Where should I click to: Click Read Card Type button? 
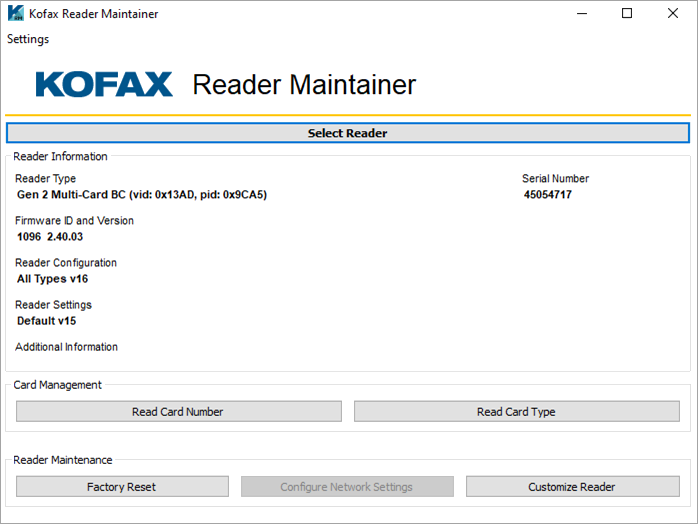click(x=516, y=411)
